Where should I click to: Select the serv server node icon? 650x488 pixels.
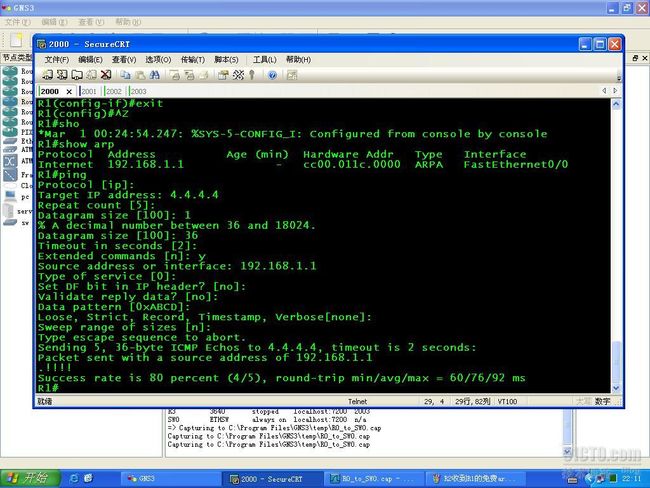[x=8, y=211]
